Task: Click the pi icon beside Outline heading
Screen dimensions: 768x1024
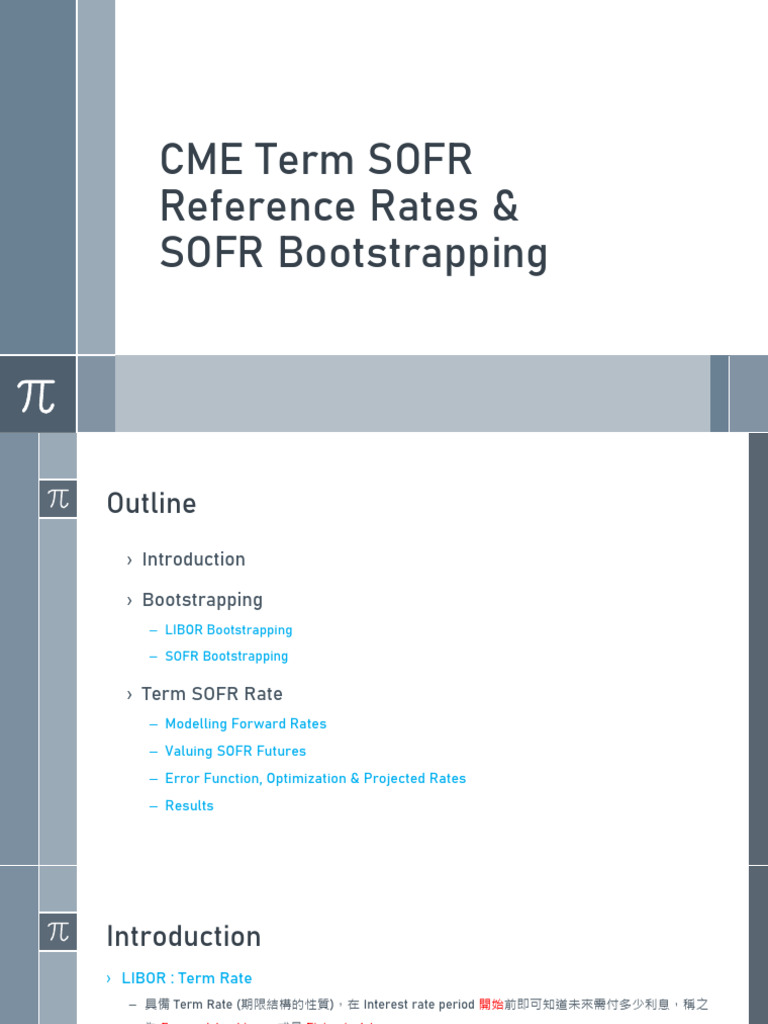Action: [x=58, y=499]
